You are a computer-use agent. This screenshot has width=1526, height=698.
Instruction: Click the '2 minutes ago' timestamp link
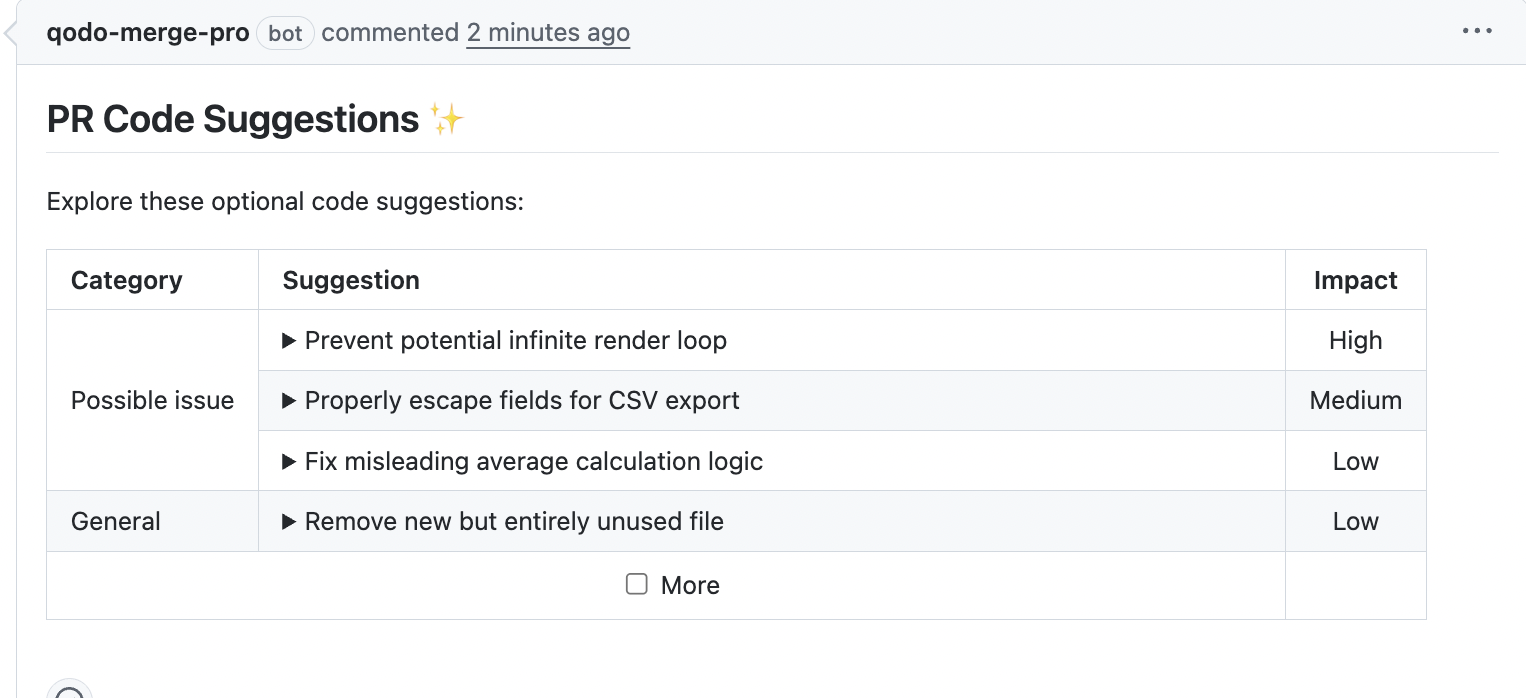point(548,32)
